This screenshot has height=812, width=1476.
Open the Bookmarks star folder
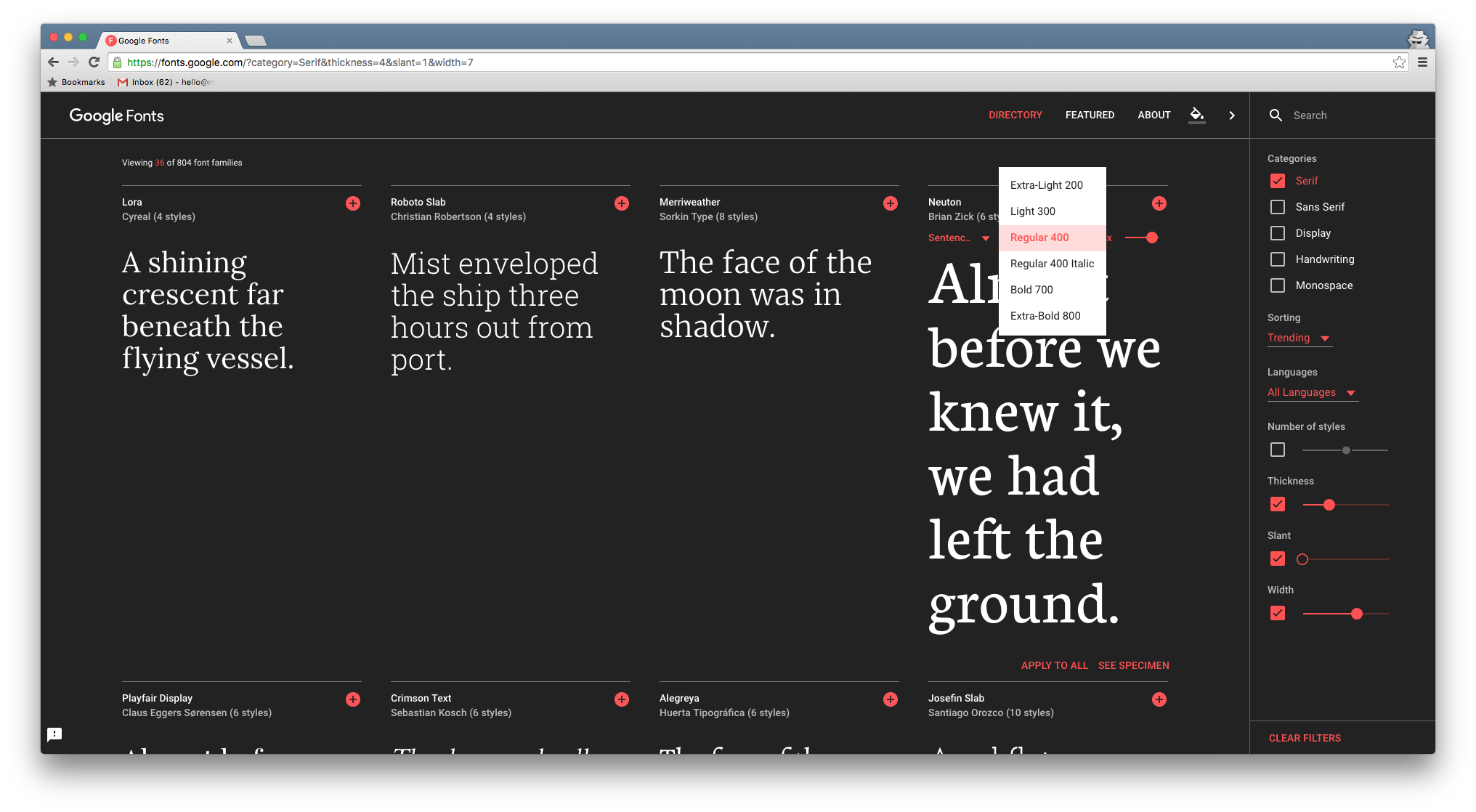pyautogui.click(x=76, y=82)
